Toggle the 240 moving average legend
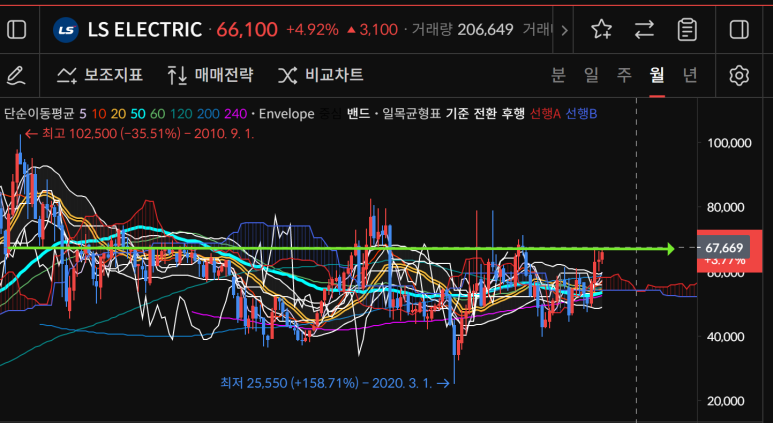The width and height of the screenshot is (773, 423). tap(235, 114)
